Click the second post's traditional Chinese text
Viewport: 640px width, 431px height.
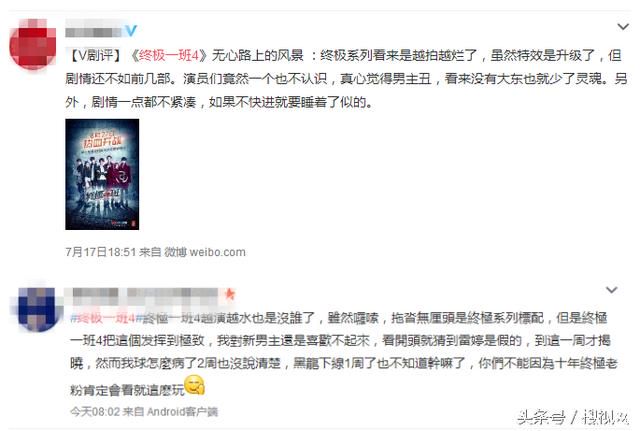coord(344,352)
